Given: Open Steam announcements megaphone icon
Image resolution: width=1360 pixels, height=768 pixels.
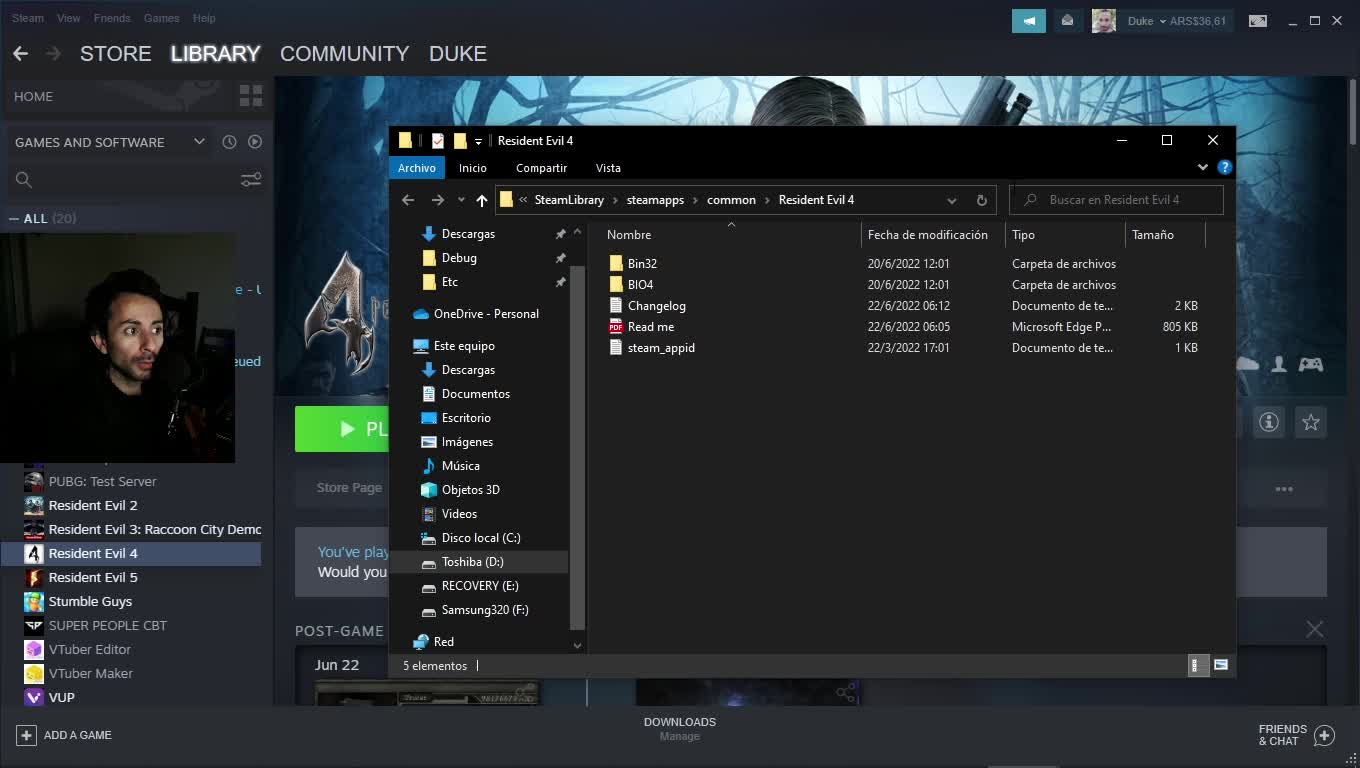Looking at the screenshot, I should coord(1028,21).
